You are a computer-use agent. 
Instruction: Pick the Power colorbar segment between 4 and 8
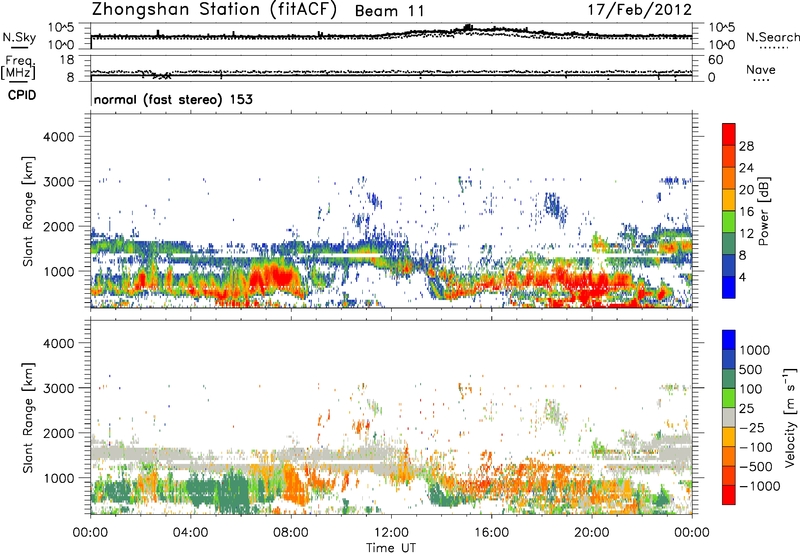click(x=729, y=265)
